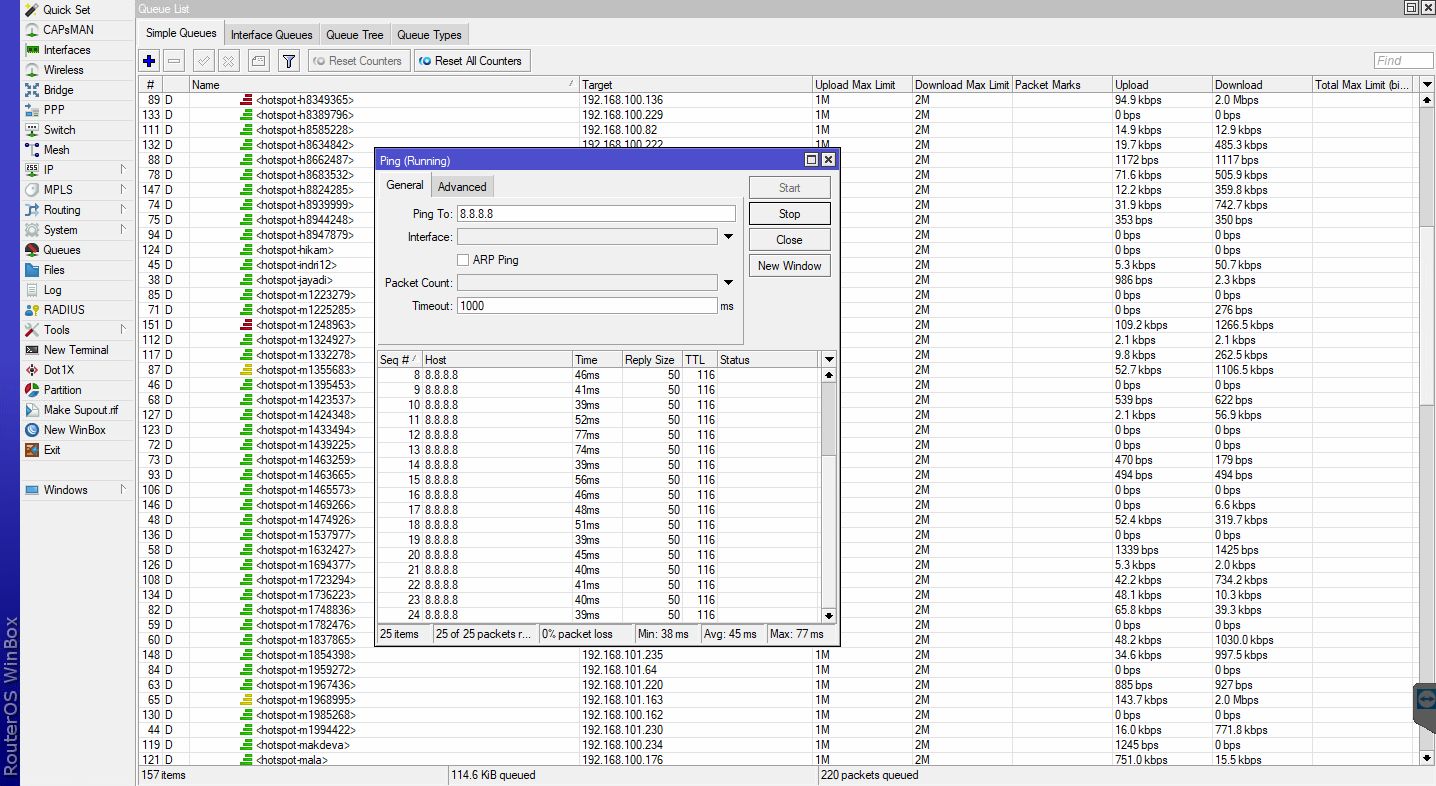Open RADIUS menu

click(63, 310)
